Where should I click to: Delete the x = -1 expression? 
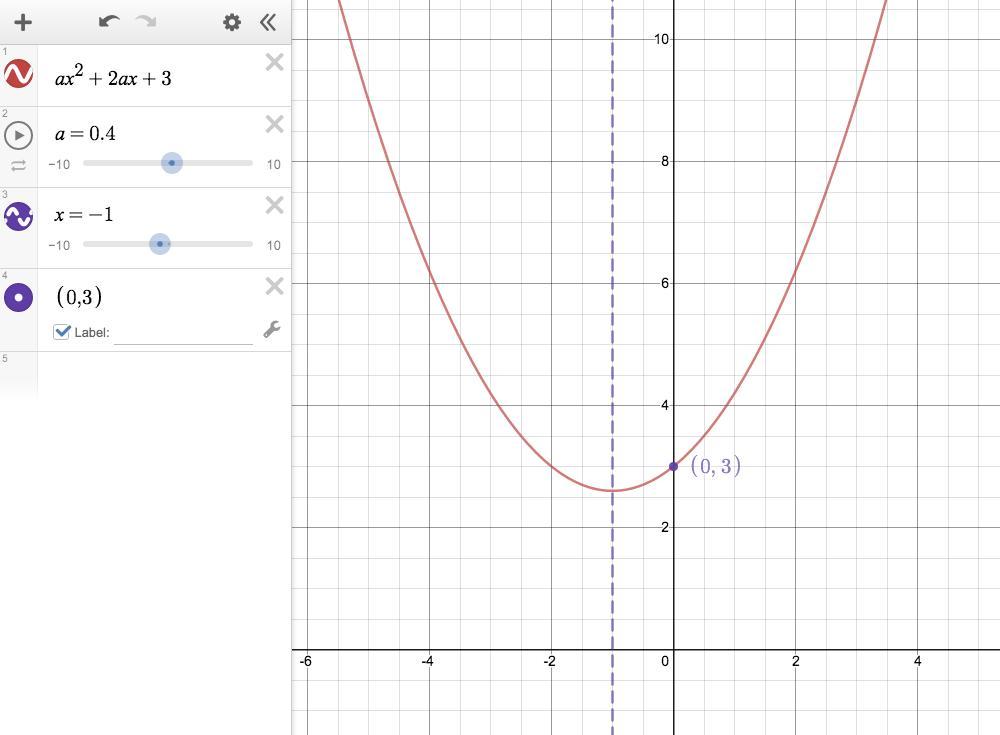pyautogui.click(x=274, y=205)
